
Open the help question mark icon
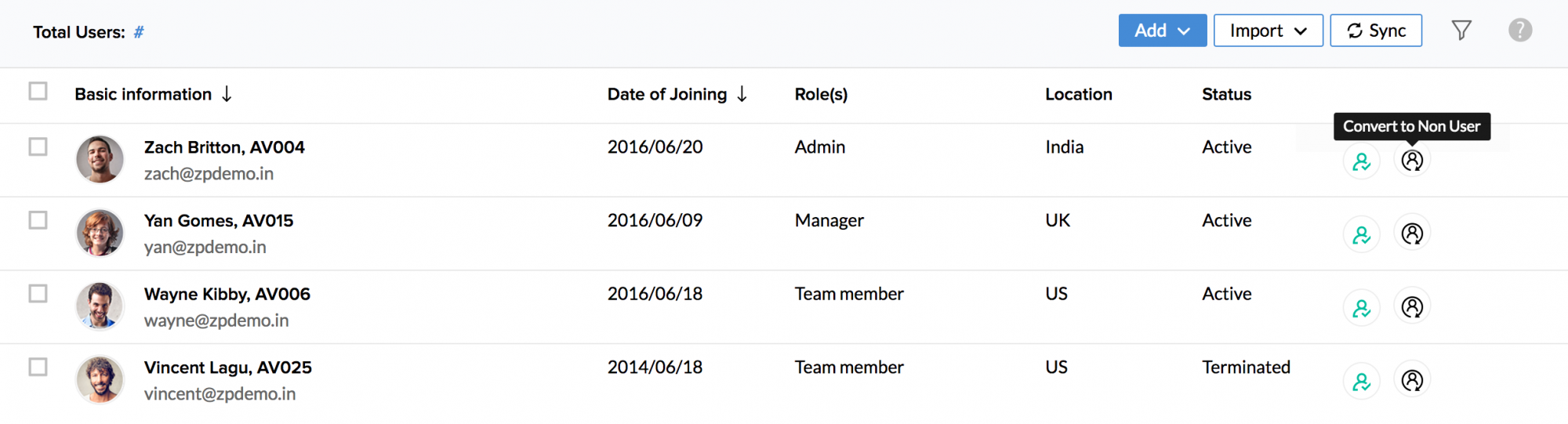click(1519, 31)
